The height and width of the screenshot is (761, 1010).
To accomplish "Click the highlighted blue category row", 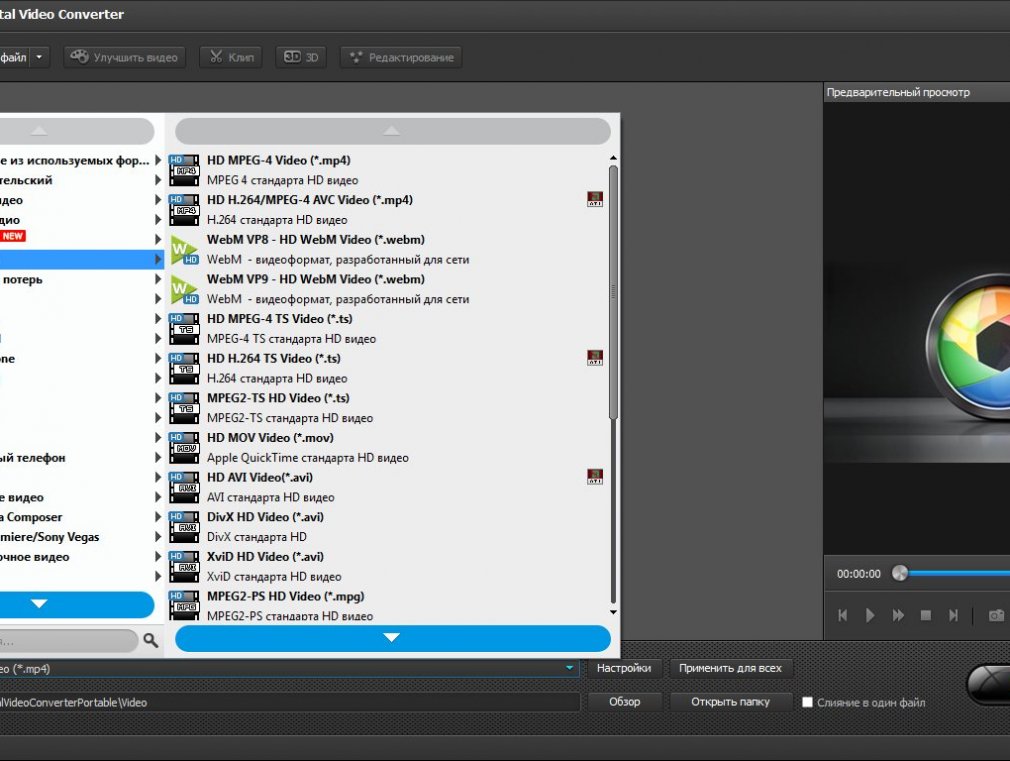I will [x=82, y=259].
